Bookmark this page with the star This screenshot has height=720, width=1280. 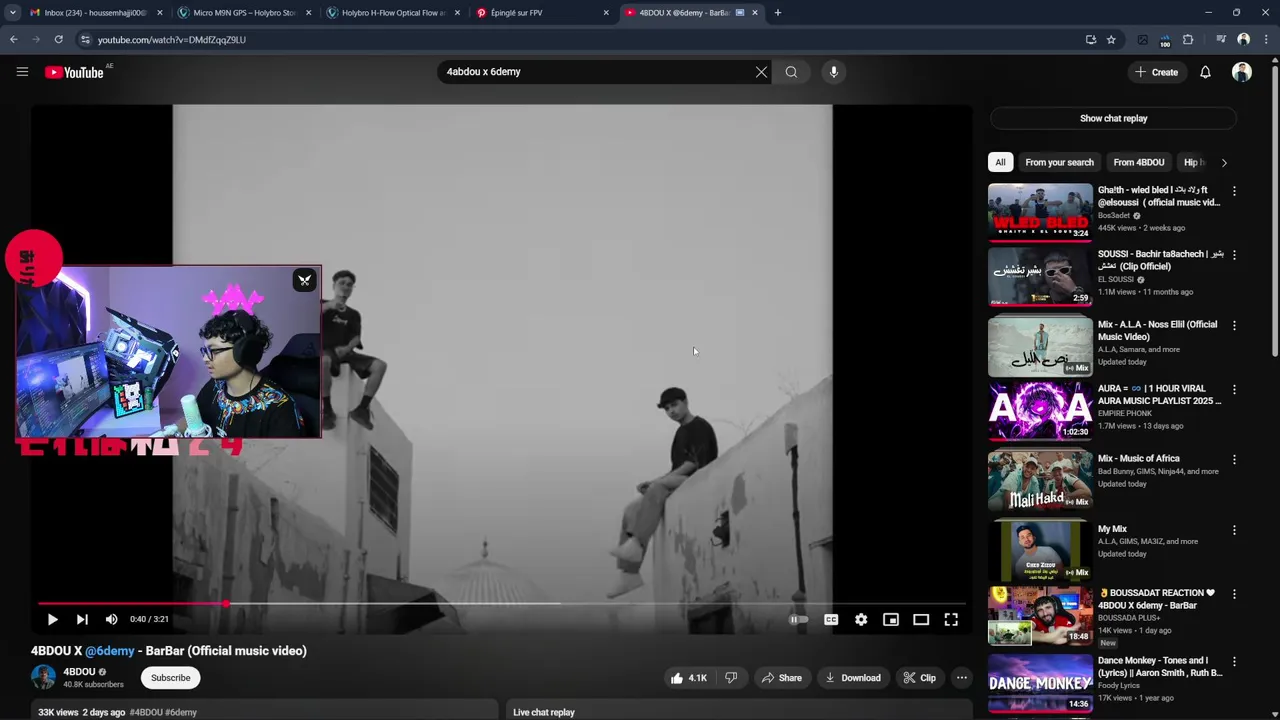[x=1111, y=40]
